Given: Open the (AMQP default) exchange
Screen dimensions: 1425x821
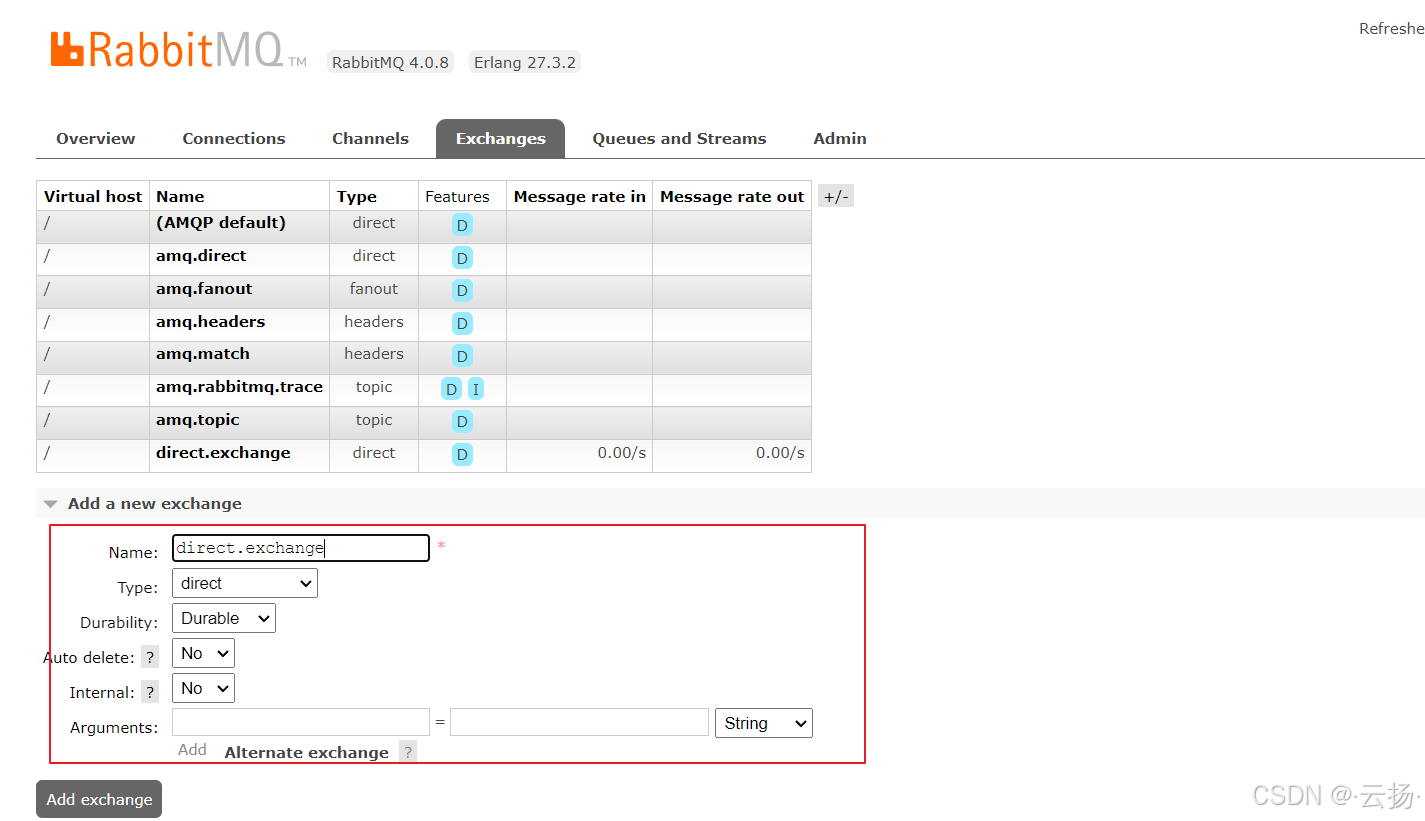Looking at the screenshot, I should click(221, 223).
